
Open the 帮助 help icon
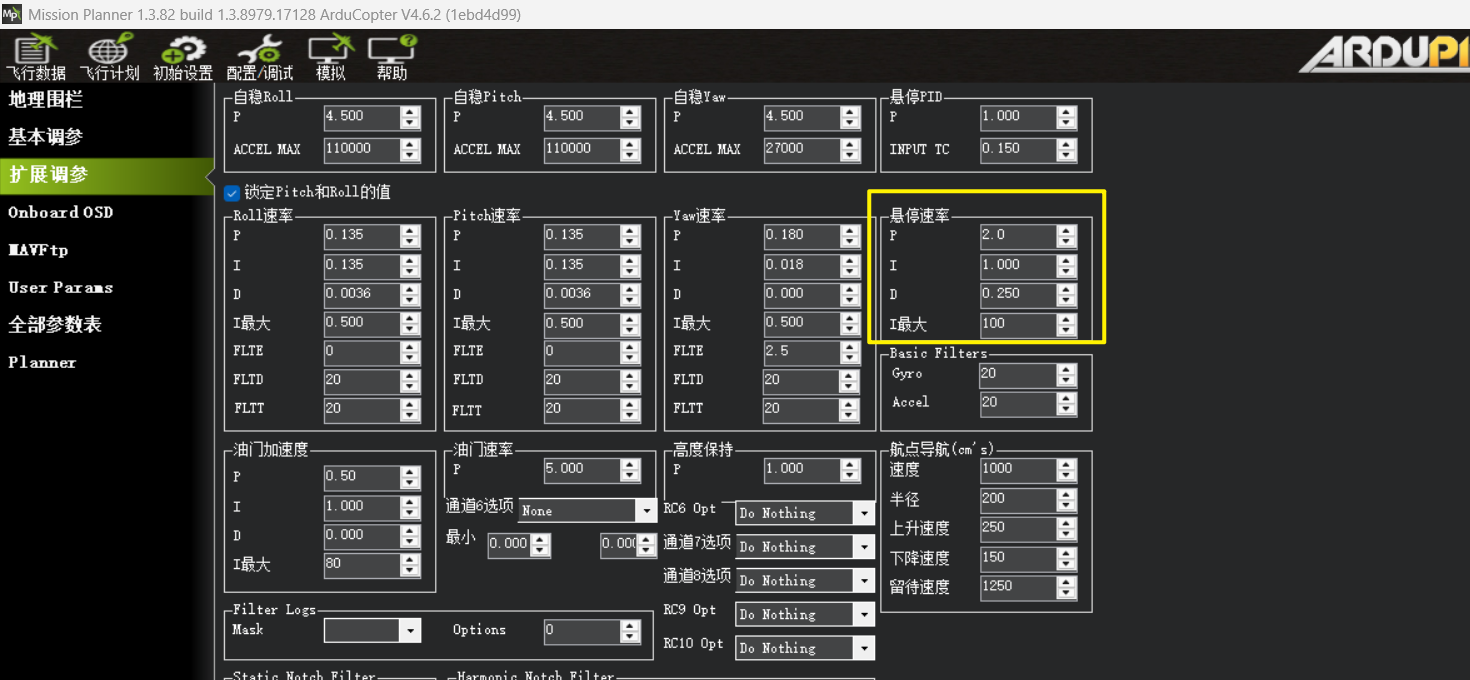click(x=392, y=58)
